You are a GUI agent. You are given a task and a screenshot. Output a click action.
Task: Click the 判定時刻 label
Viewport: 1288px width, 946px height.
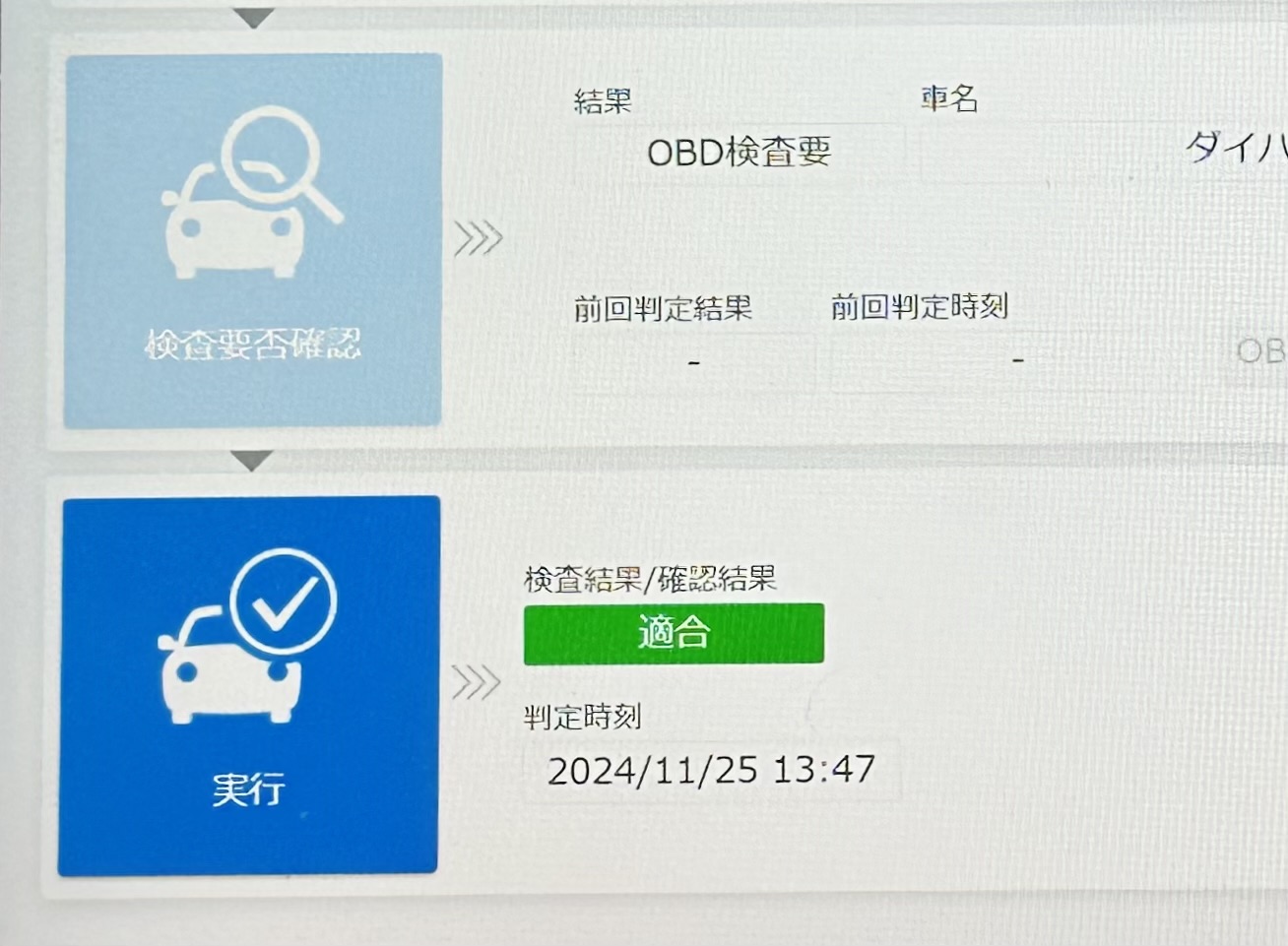(583, 716)
